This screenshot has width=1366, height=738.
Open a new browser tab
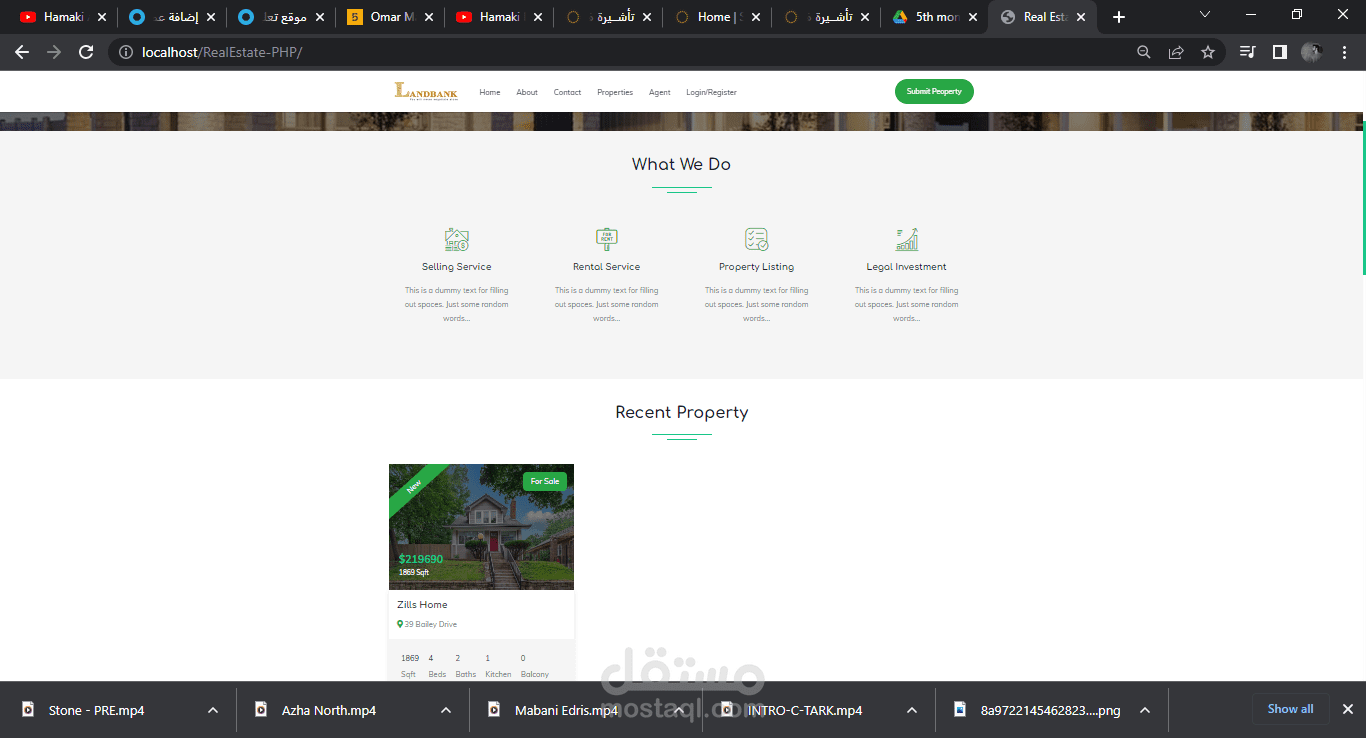(x=1119, y=17)
